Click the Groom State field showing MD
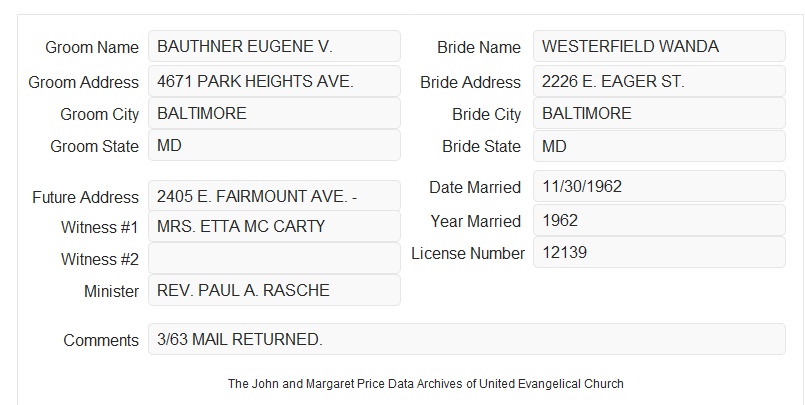805x405 pixels. 274,145
